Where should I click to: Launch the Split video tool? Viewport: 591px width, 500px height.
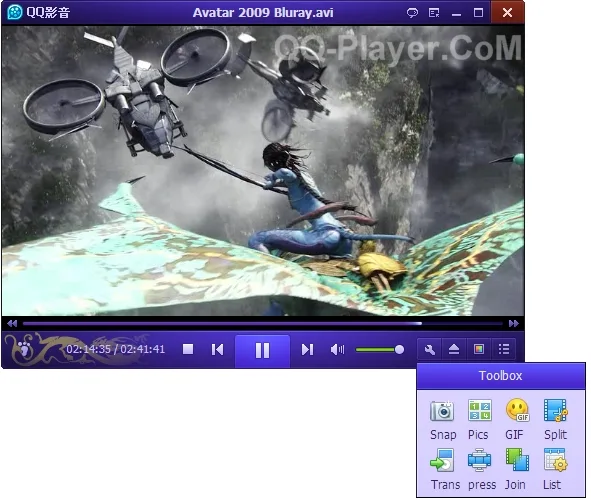(x=555, y=420)
